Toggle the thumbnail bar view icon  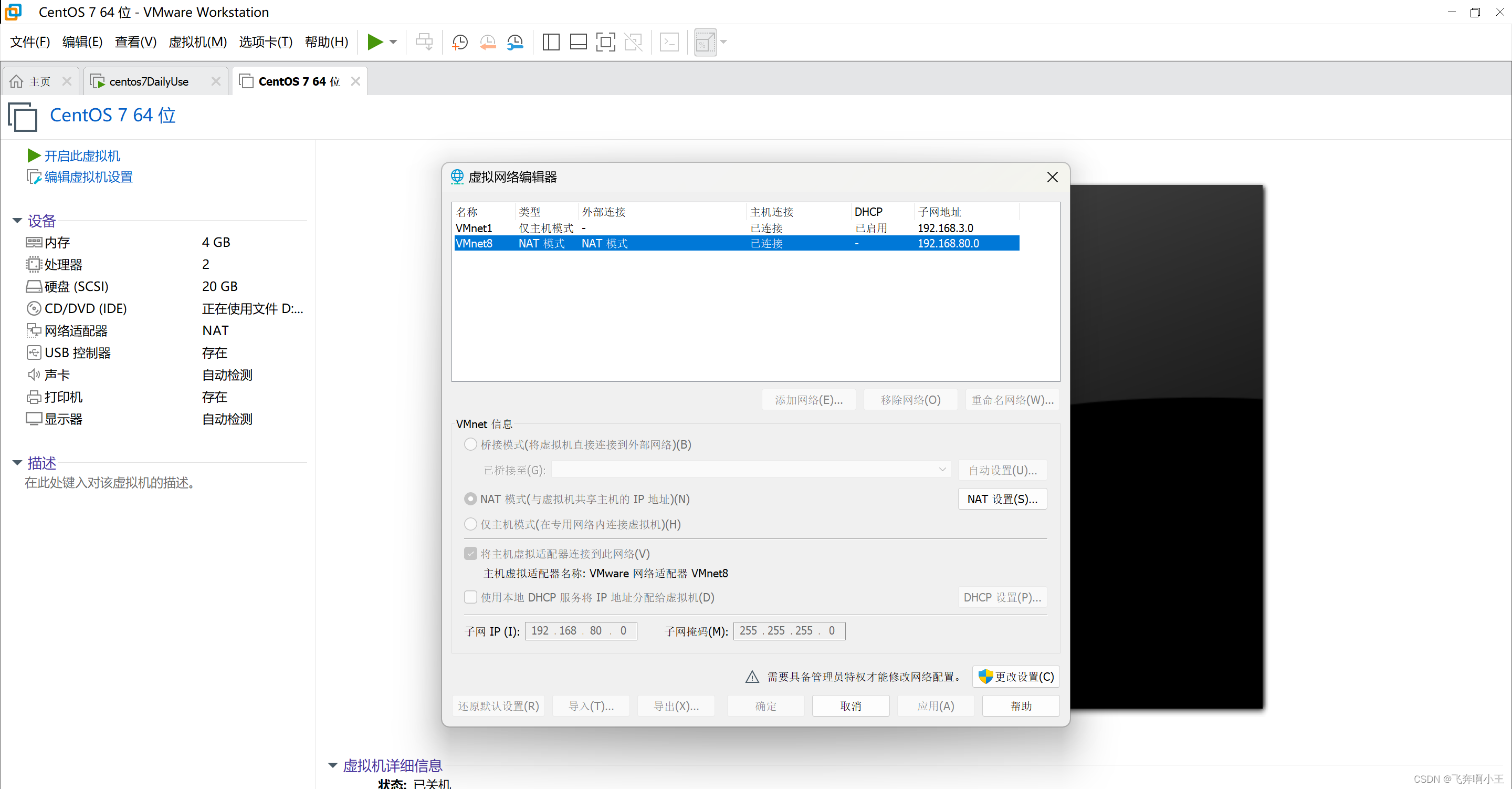click(578, 41)
